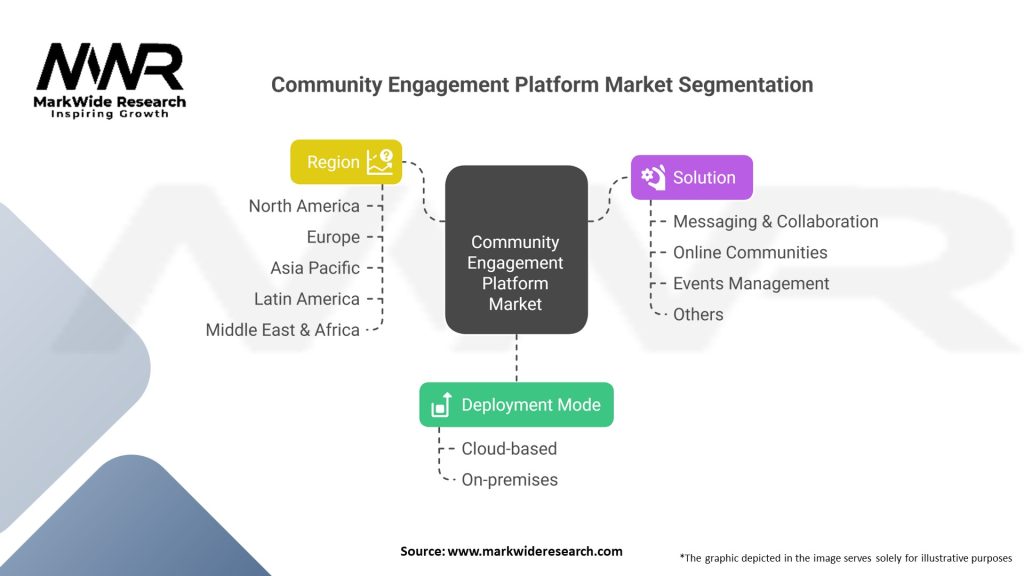
Task: Click the 'Events Management' text
Action: point(751,283)
